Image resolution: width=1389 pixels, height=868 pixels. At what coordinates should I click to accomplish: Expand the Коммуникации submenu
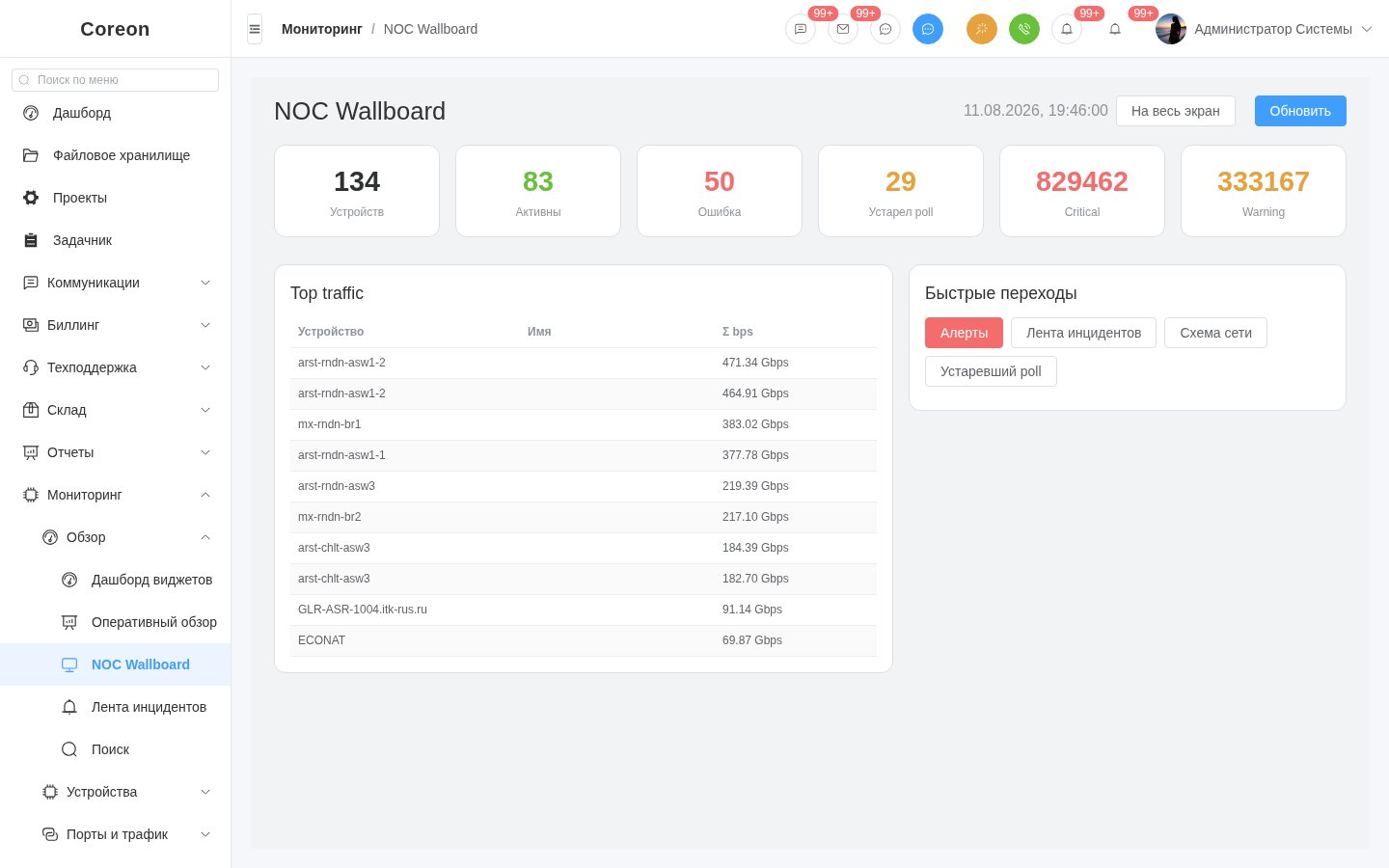point(116,283)
